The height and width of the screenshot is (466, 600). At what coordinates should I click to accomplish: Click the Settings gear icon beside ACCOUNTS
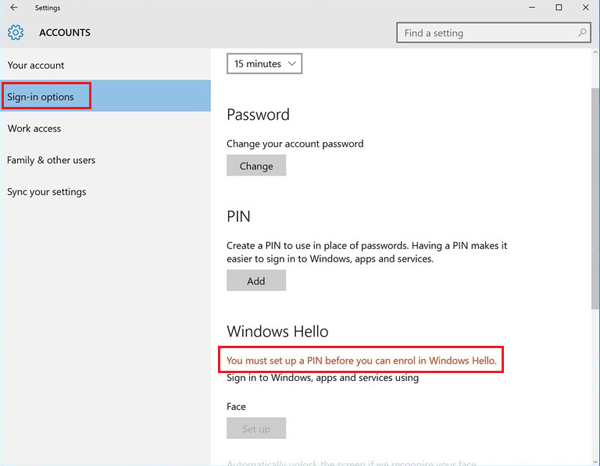point(15,33)
